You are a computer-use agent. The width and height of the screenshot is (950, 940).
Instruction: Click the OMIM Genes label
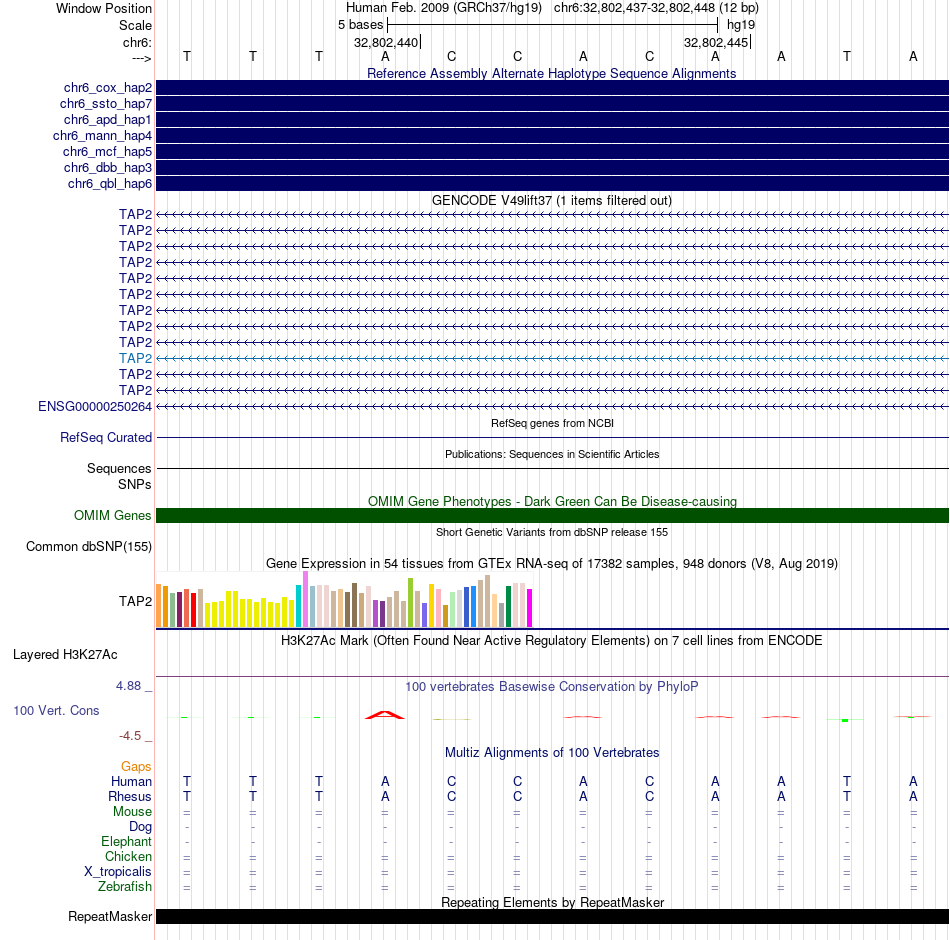click(113, 515)
